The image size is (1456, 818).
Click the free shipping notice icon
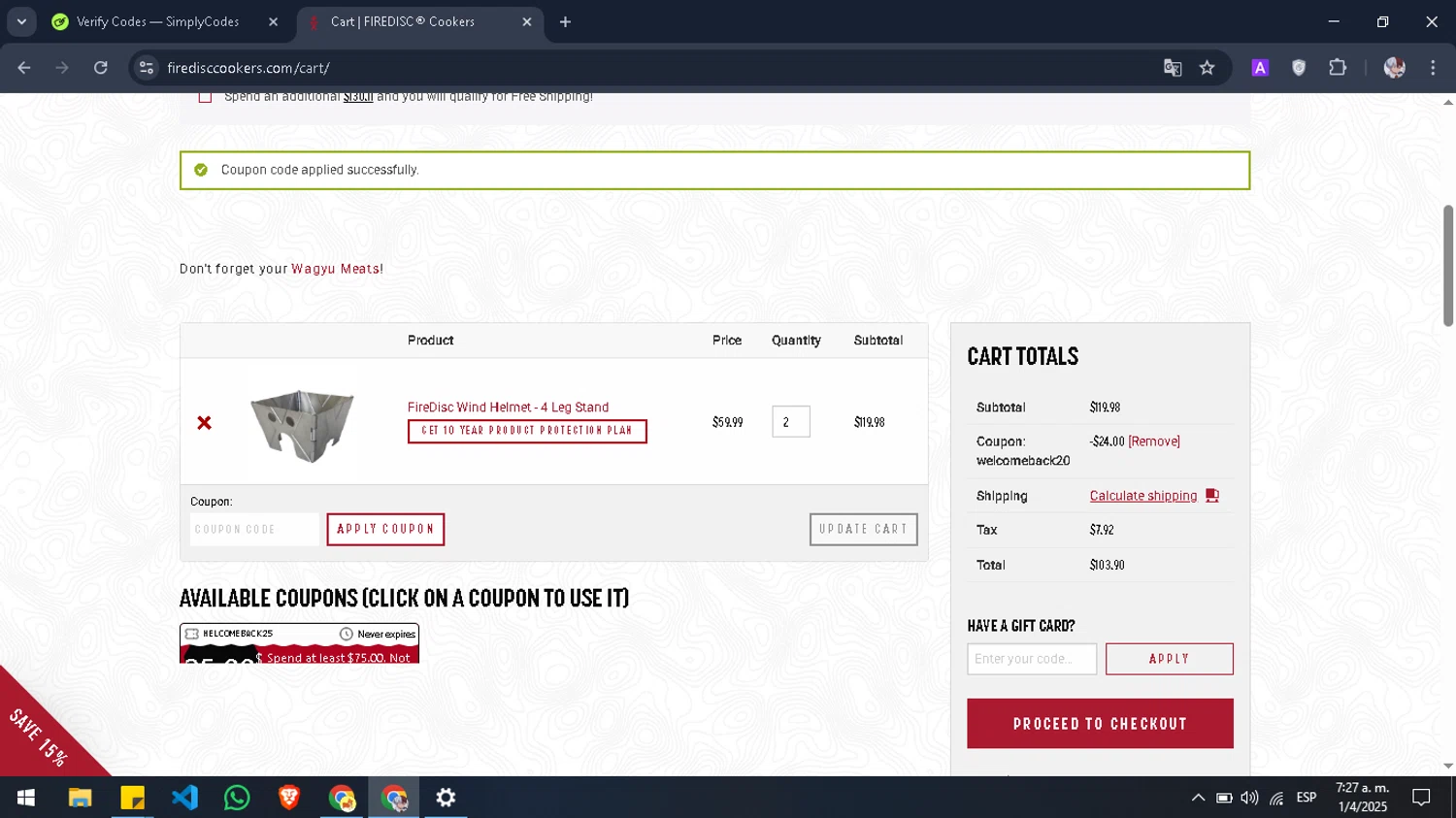coord(205,97)
